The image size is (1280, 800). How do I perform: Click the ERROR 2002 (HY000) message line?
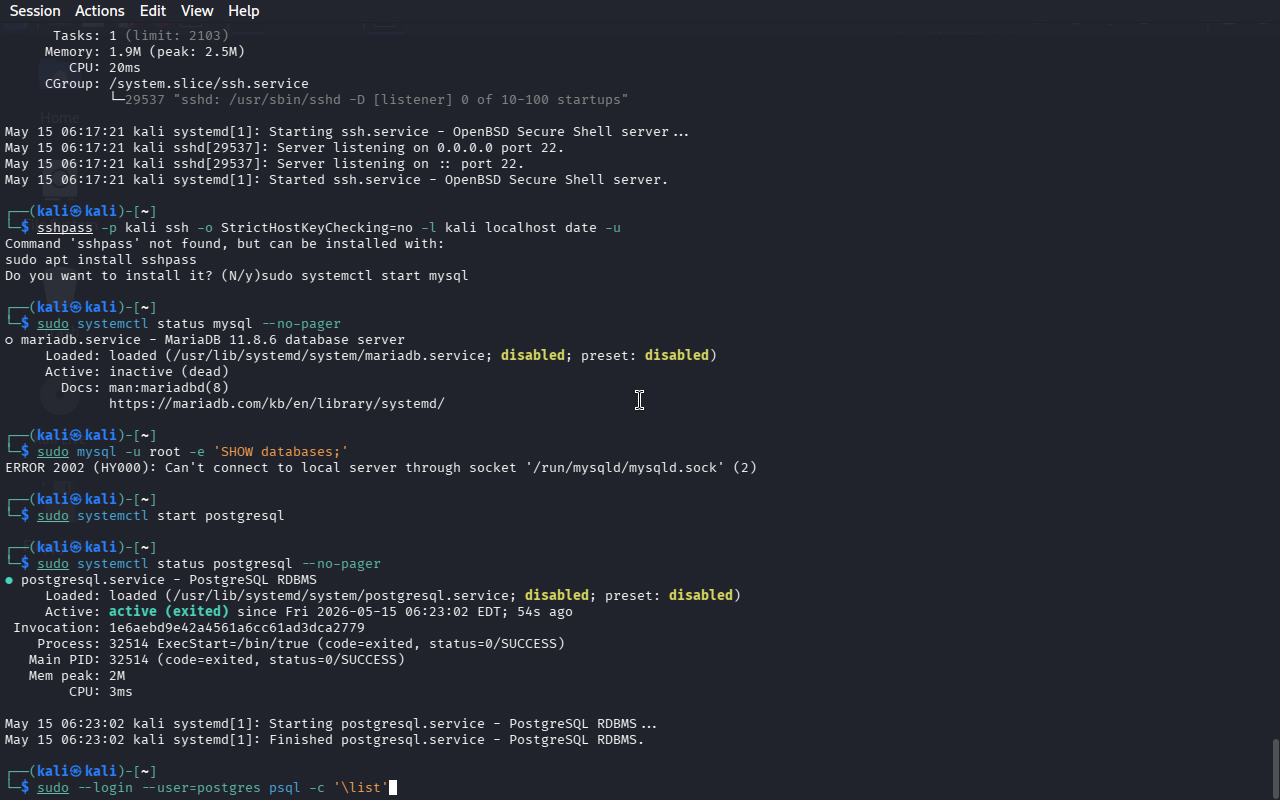pyautogui.click(x=381, y=468)
